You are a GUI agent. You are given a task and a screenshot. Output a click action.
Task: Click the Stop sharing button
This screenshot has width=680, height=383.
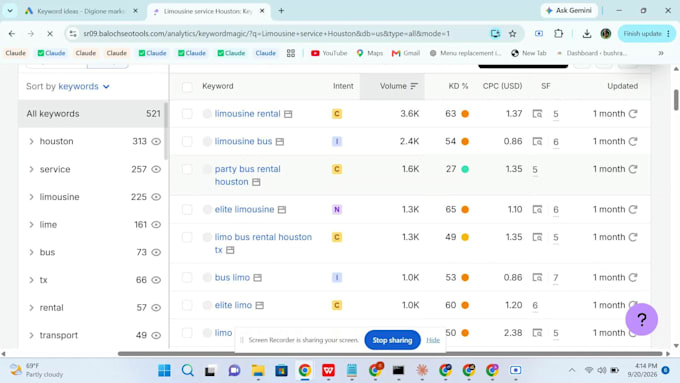coord(392,340)
